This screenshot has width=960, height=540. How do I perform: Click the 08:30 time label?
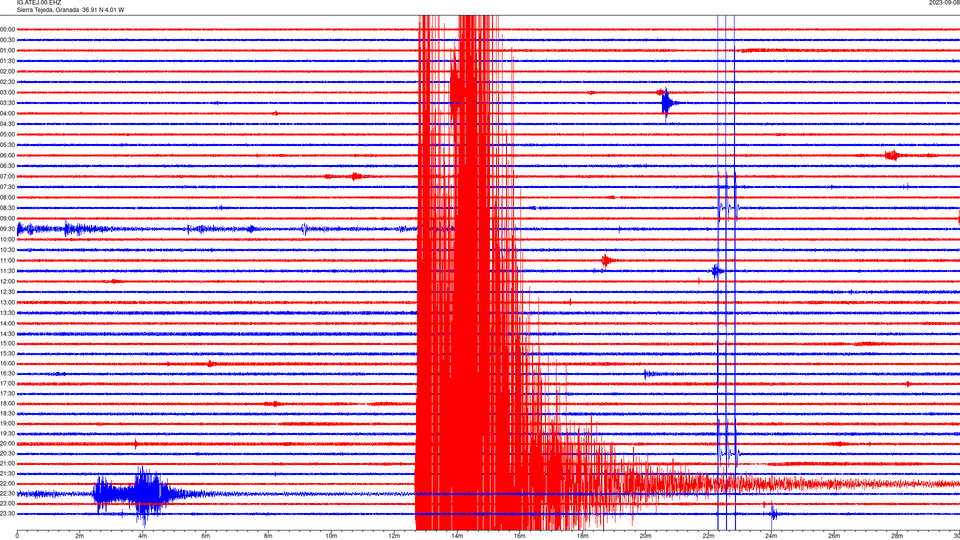pos(7,208)
